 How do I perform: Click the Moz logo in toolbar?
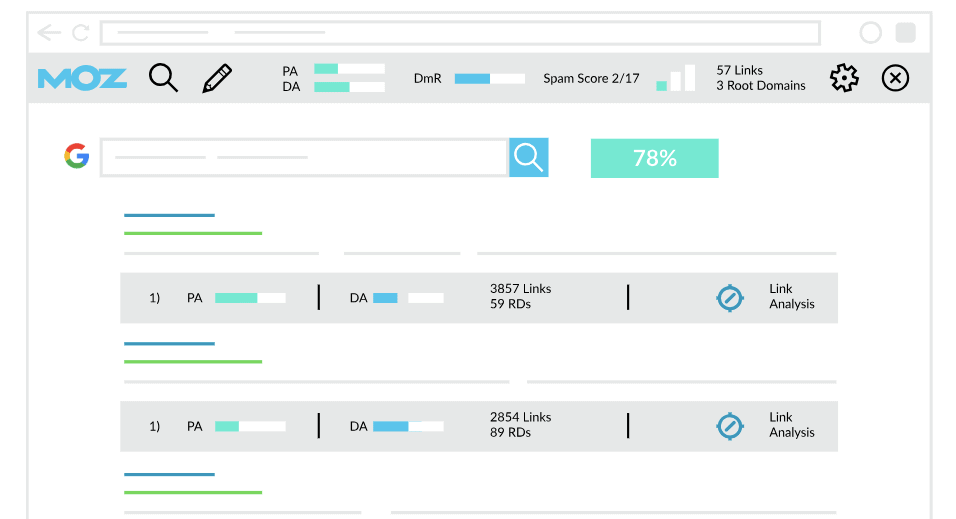pos(82,78)
